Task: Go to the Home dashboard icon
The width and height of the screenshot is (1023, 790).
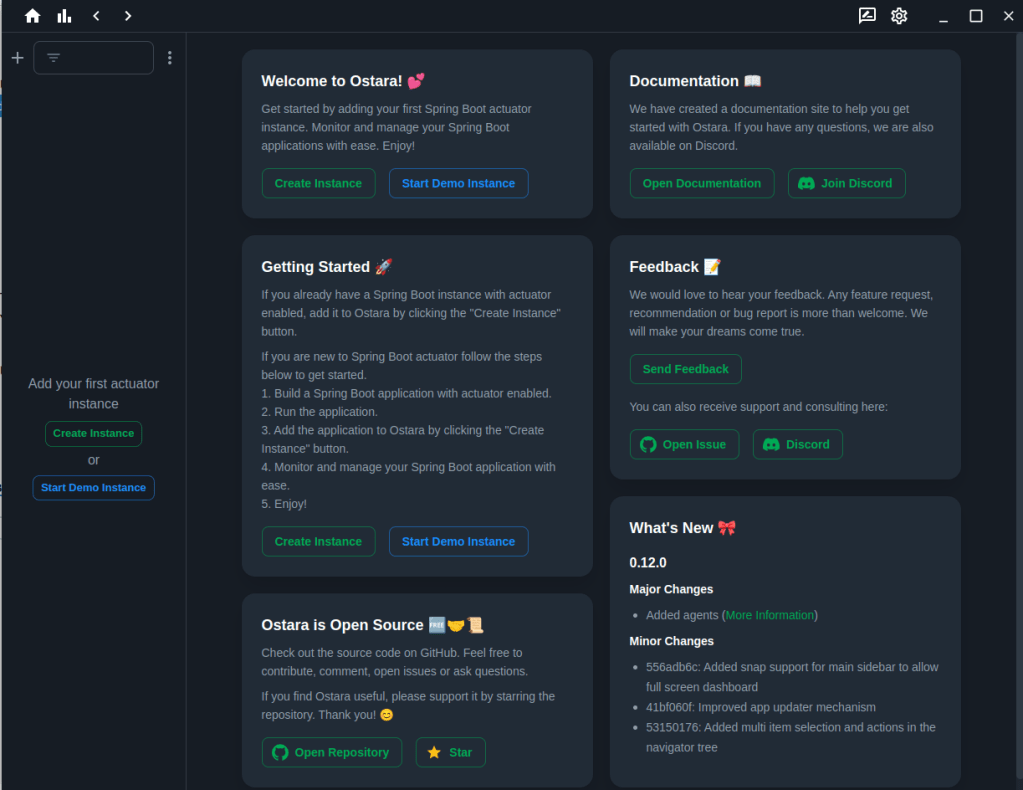Action: (x=33, y=16)
